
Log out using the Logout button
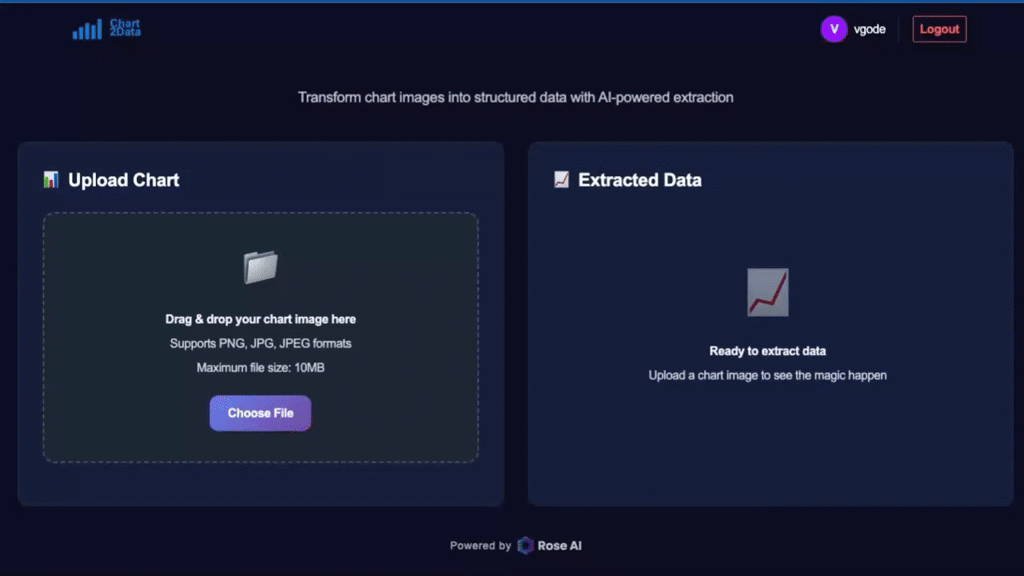click(x=939, y=29)
